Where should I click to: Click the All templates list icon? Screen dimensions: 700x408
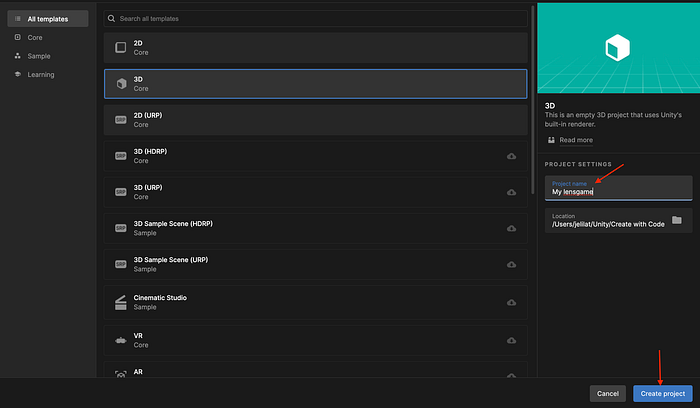[17, 19]
